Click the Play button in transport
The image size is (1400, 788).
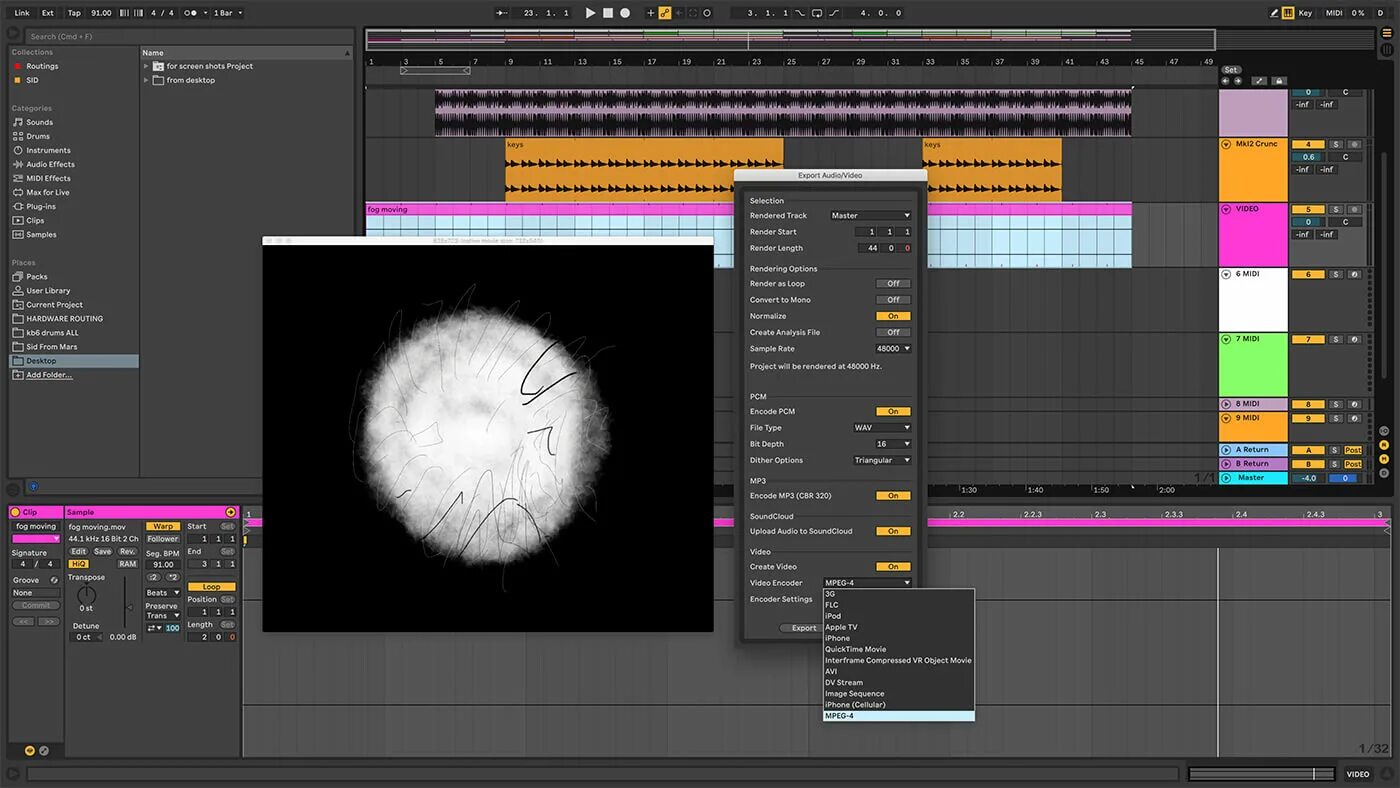point(590,13)
